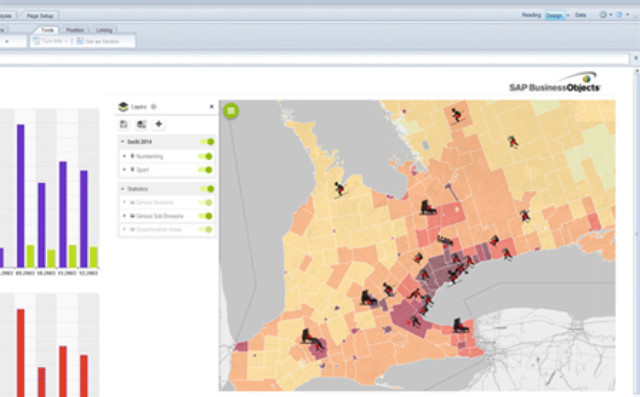The width and height of the screenshot is (640, 397).
Task: Open the help icon dropdown arrow
Action: (x=611, y=15)
